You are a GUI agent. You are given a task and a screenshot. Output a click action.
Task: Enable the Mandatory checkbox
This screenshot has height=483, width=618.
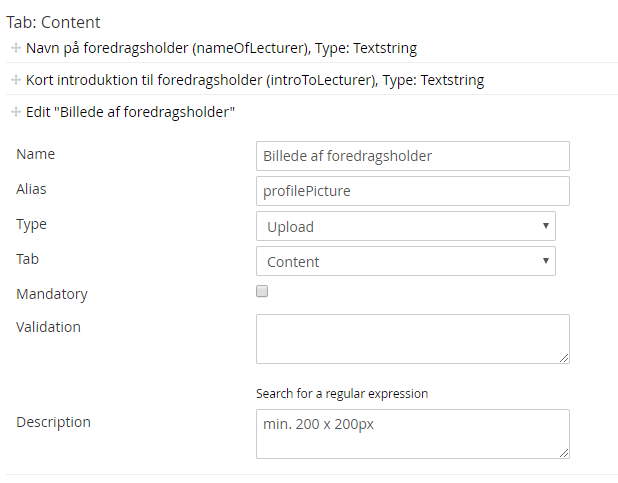pos(263,292)
